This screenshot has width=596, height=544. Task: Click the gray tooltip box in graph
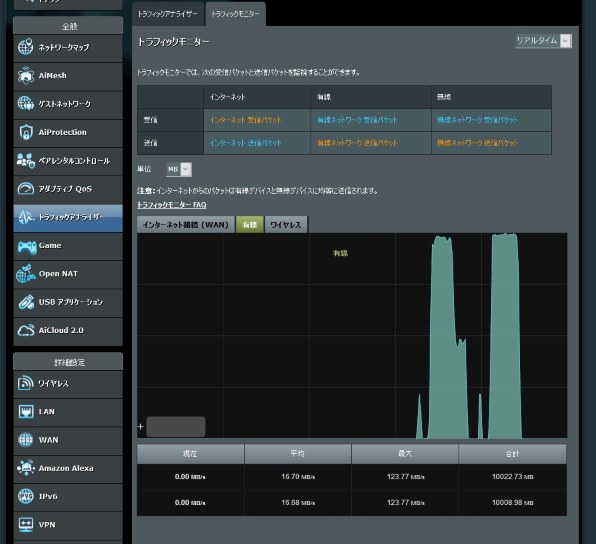[176, 427]
